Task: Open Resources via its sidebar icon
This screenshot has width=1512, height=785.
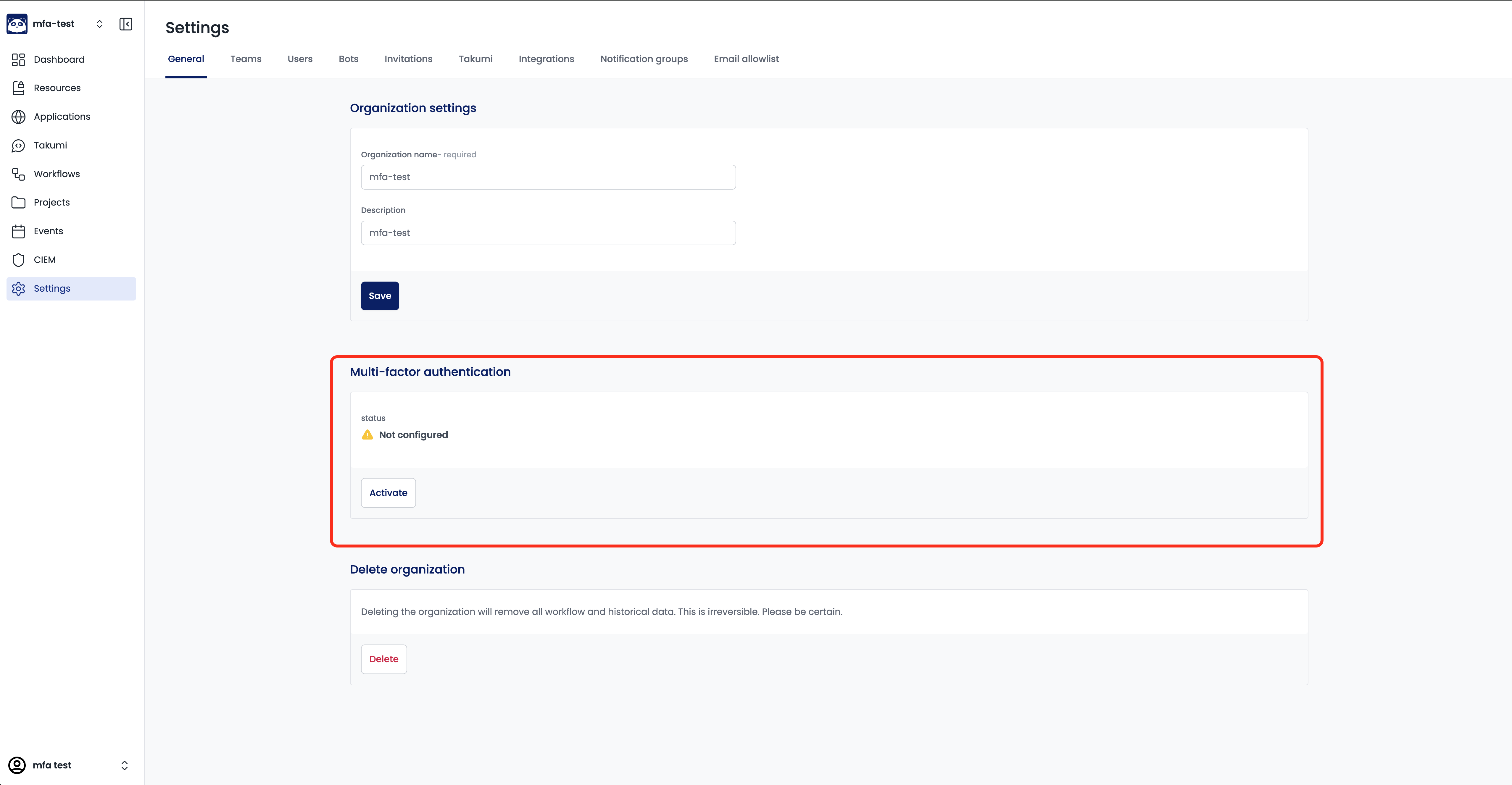Action: point(18,88)
